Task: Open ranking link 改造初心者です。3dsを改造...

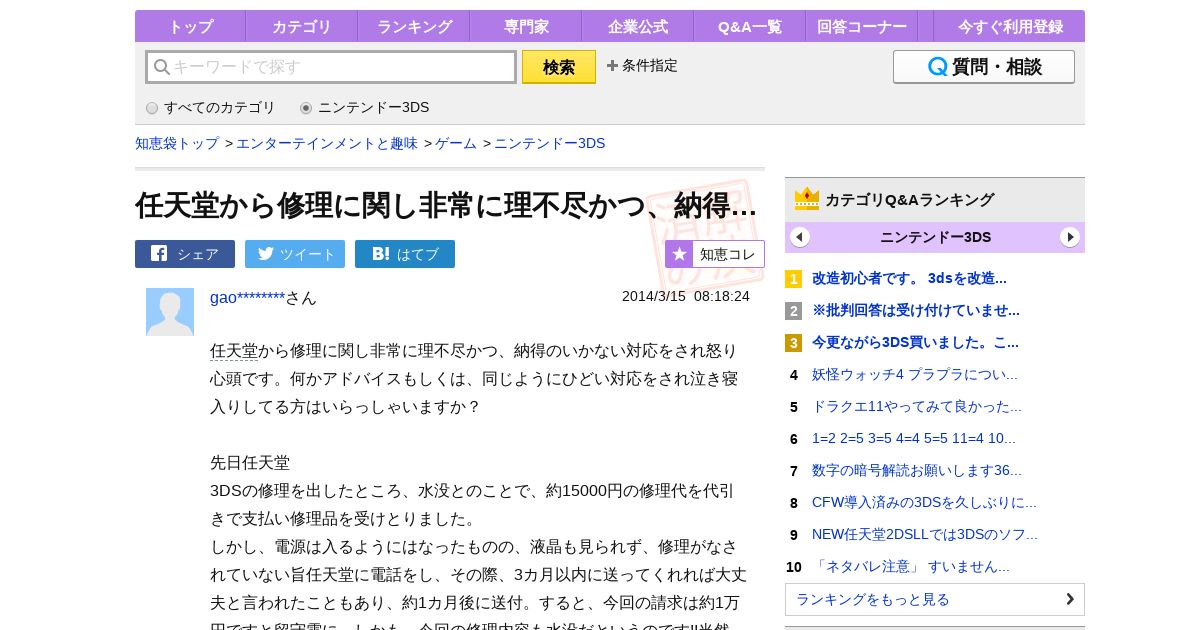Action: tap(909, 279)
